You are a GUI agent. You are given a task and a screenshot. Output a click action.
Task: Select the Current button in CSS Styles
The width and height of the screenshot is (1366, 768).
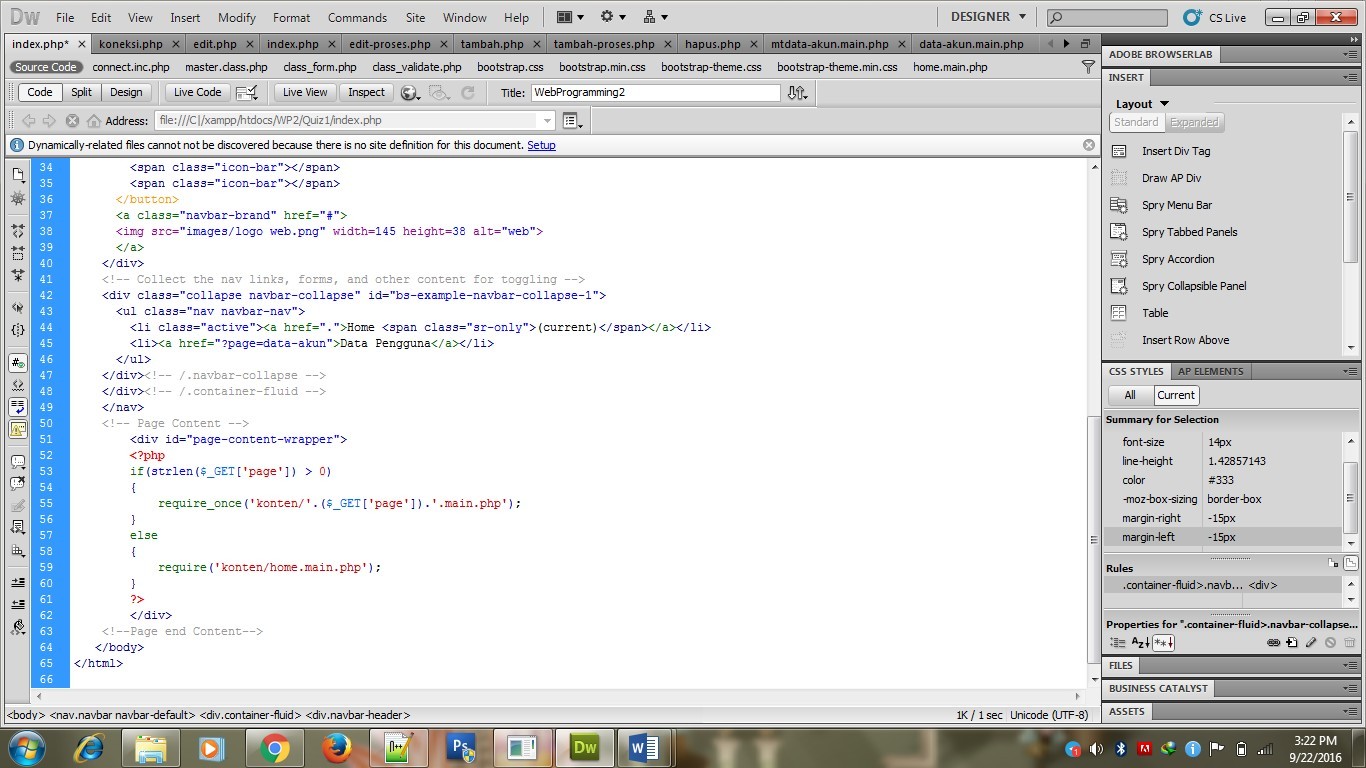pos(1175,395)
